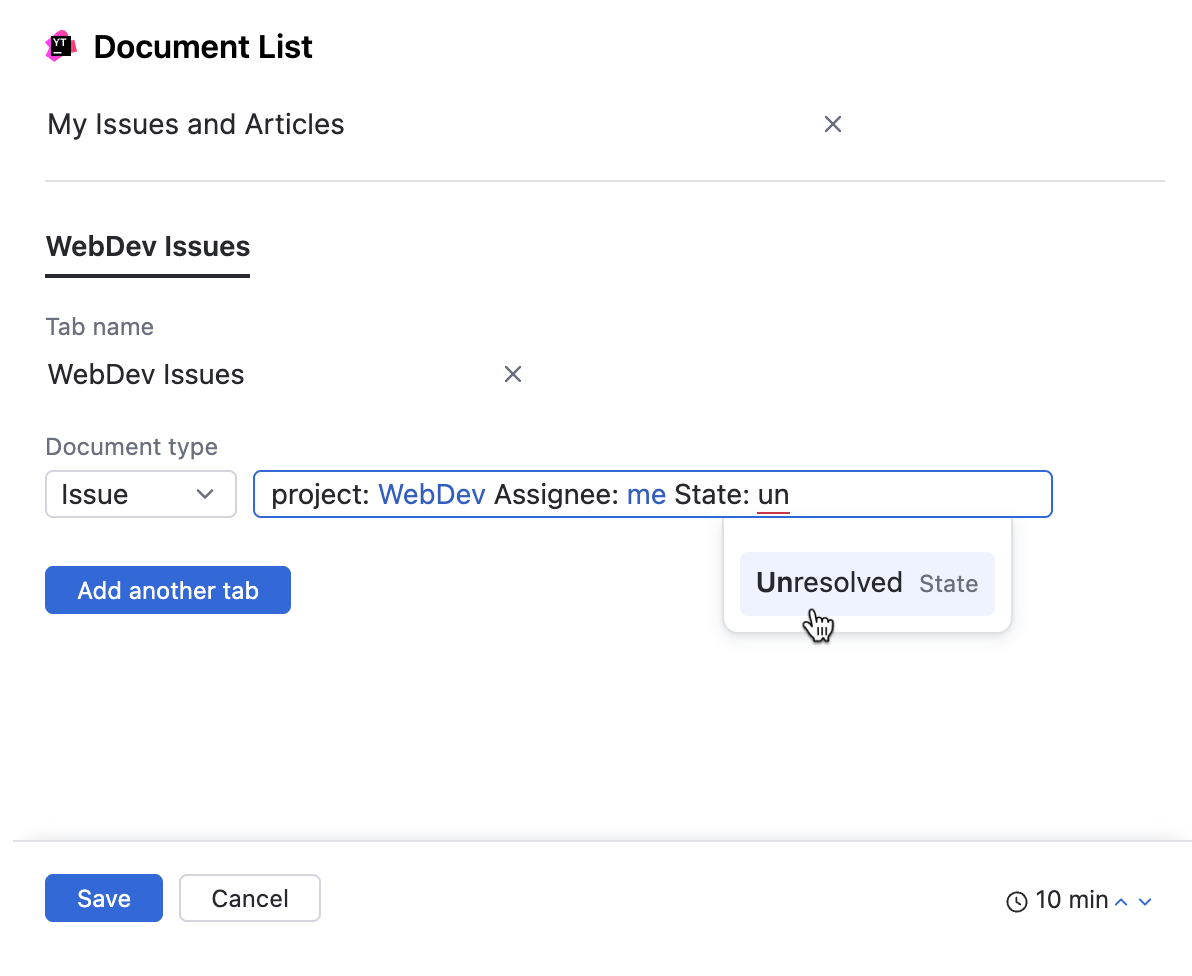This screenshot has width=1192, height=976.
Task: Click inside the search query field
Action: pyautogui.click(x=900, y=493)
